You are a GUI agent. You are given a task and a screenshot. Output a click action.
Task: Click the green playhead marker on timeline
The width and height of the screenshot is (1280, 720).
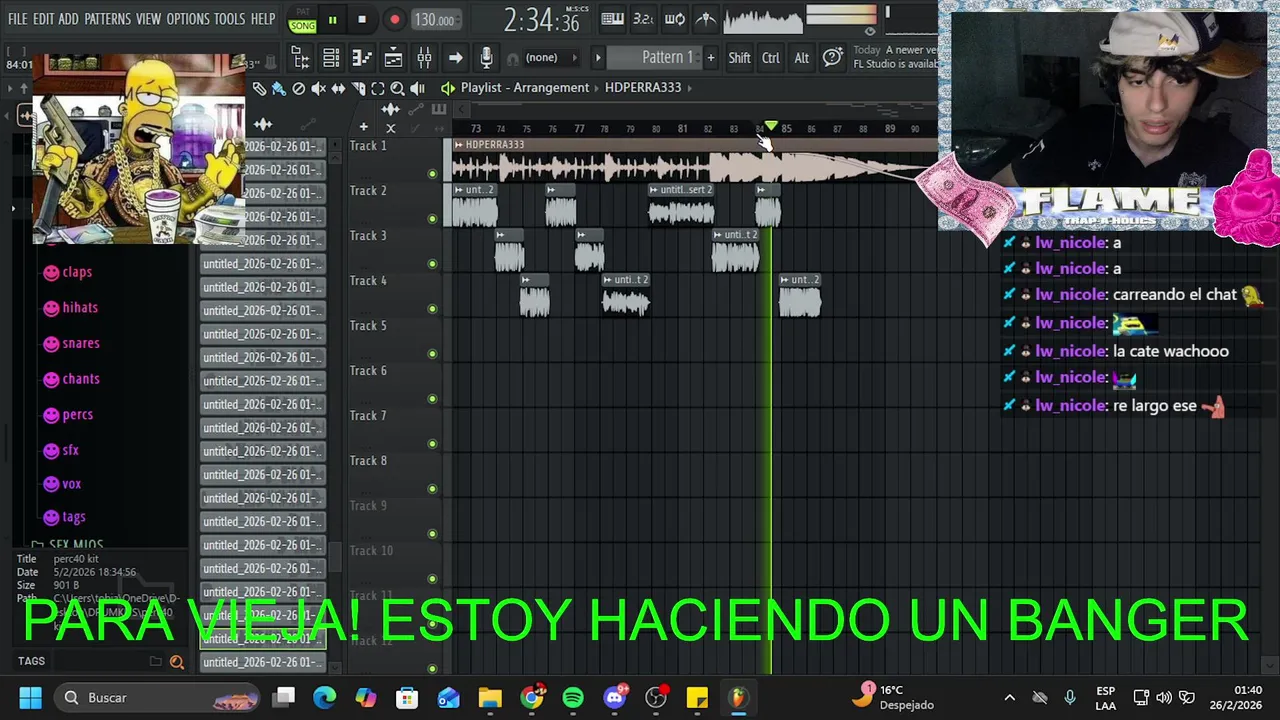[x=771, y=127]
